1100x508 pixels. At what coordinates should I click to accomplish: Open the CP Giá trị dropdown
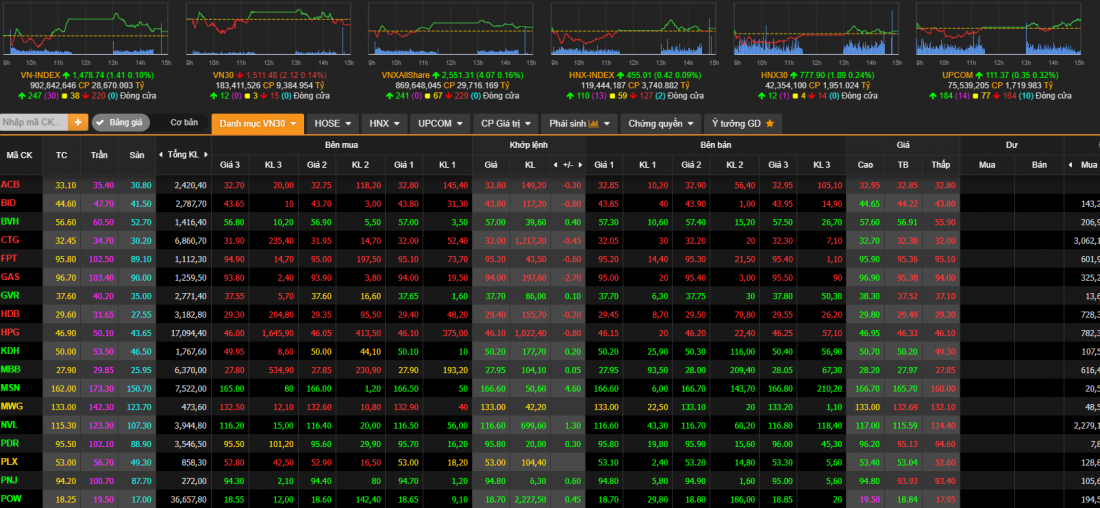506,123
